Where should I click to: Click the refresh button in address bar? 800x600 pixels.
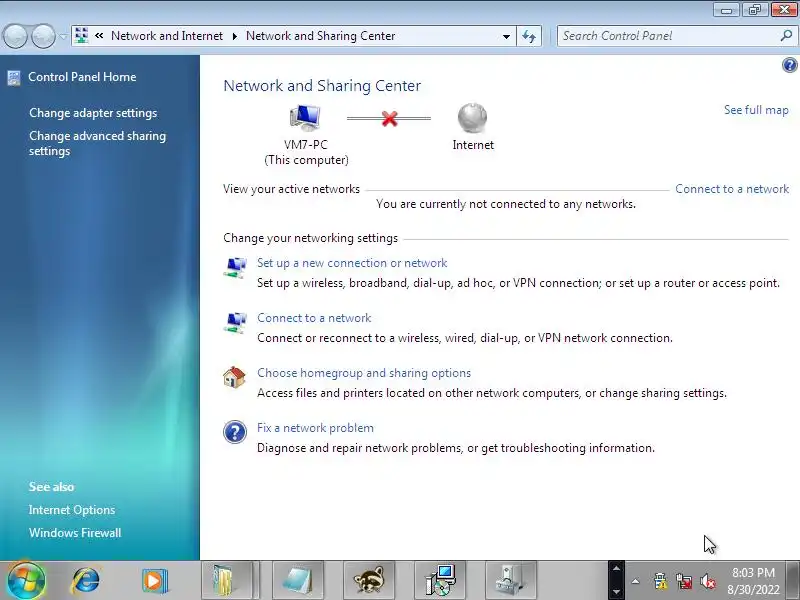[x=529, y=36]
